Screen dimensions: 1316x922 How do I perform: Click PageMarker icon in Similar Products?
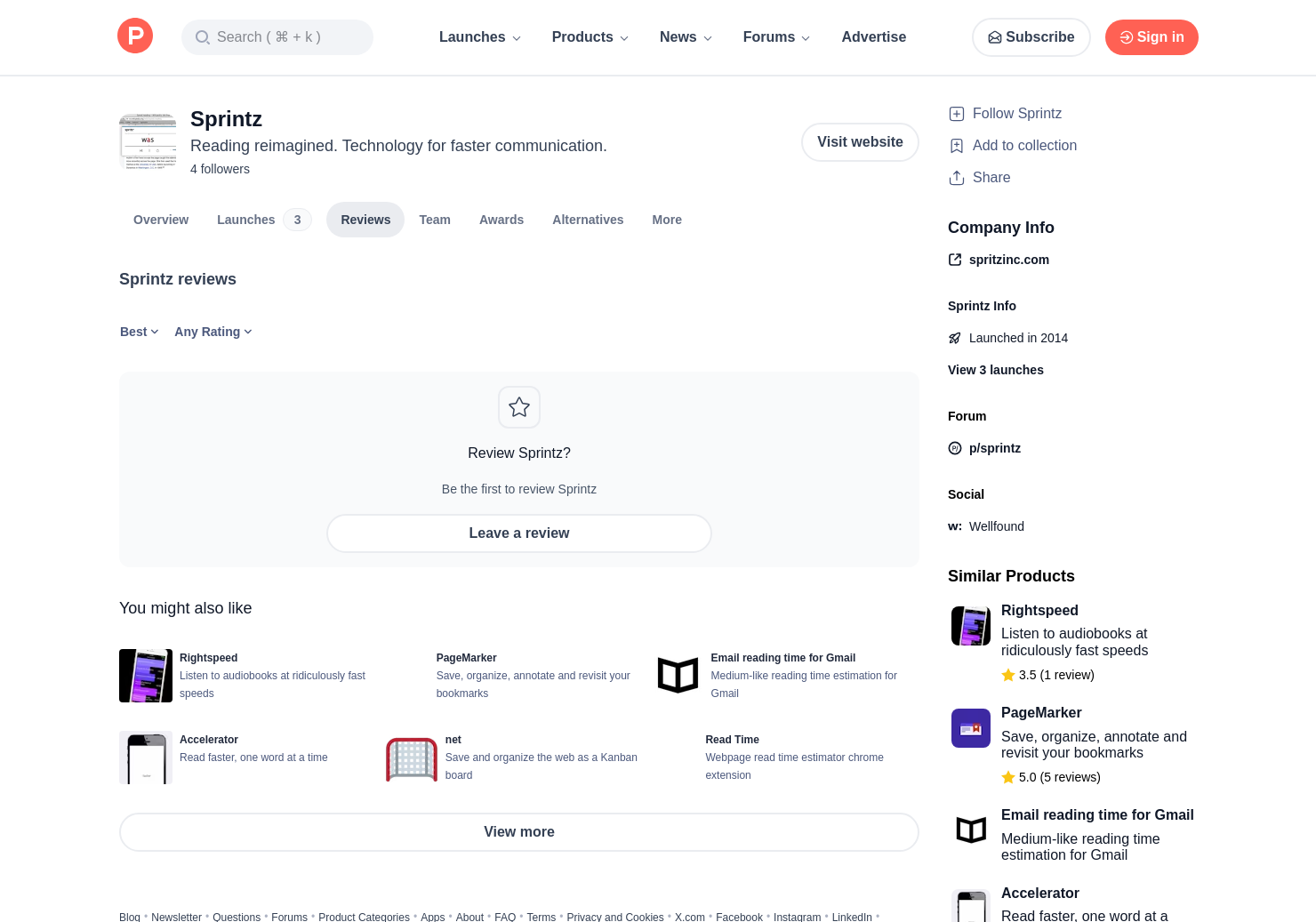point(971,728)
